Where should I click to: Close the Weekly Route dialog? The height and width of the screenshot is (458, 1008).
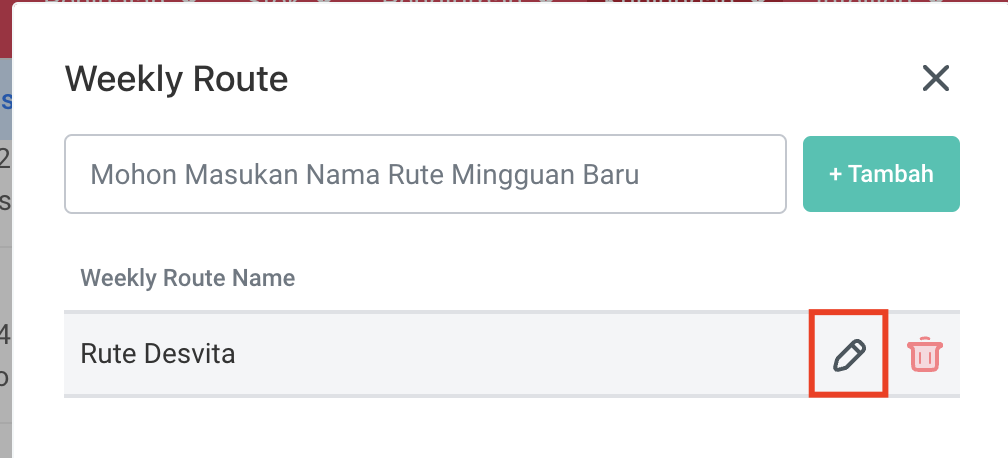pos(935,78)
